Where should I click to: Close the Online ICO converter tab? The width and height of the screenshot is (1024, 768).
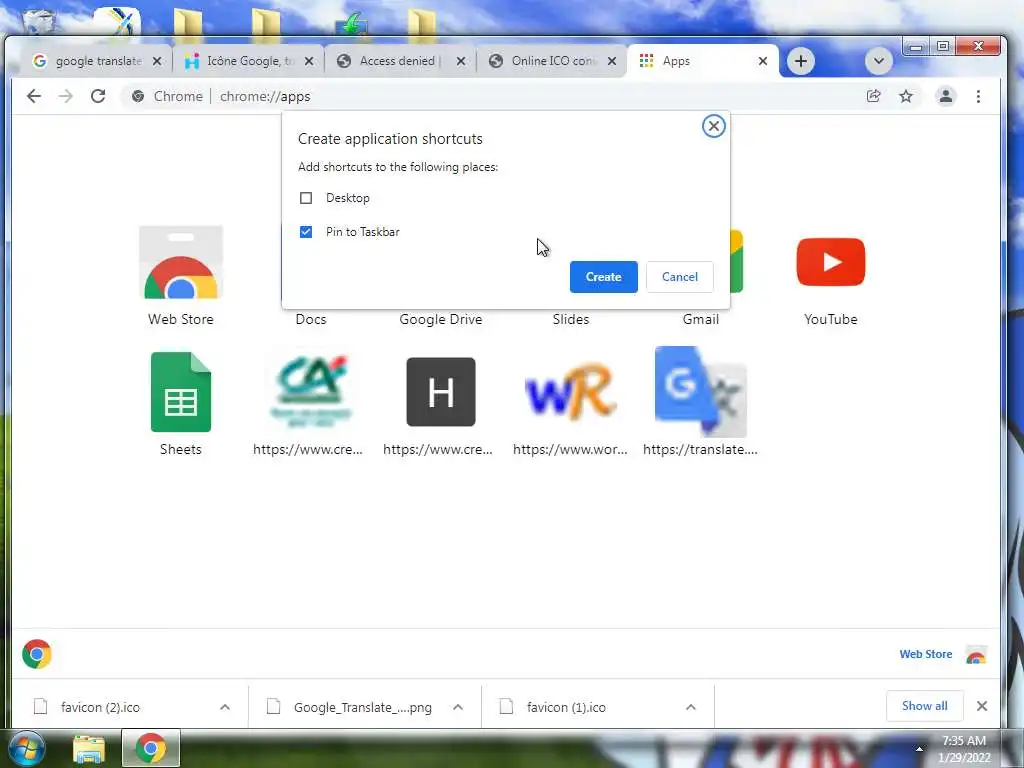[612, 61]
